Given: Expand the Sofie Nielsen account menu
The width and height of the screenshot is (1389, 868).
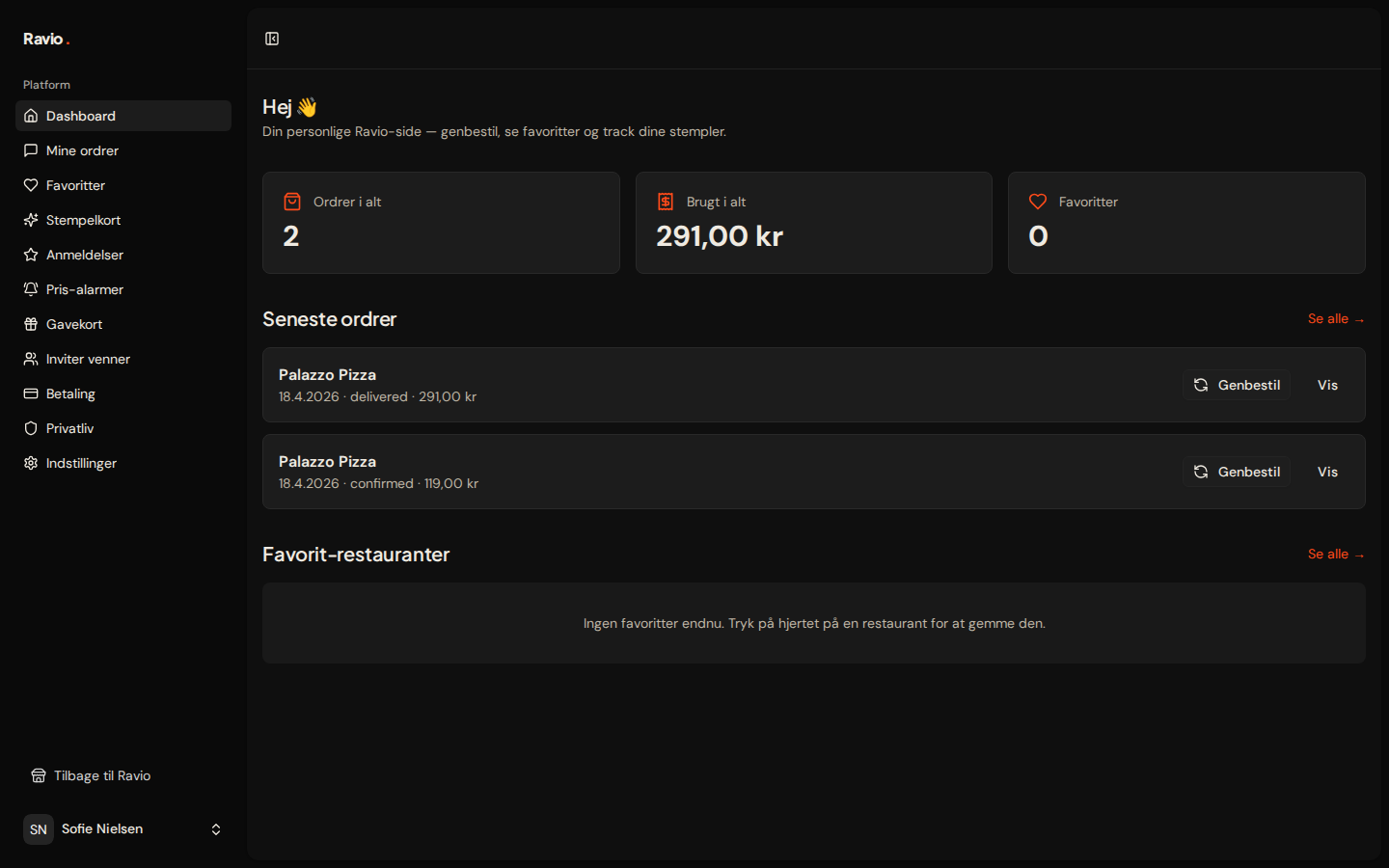Looking at the screenshot, I should pyautogui.click(x=123, y=829).
